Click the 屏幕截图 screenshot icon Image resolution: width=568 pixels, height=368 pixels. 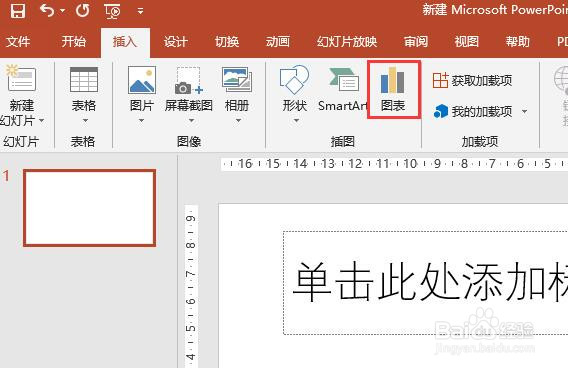point(188,80)
